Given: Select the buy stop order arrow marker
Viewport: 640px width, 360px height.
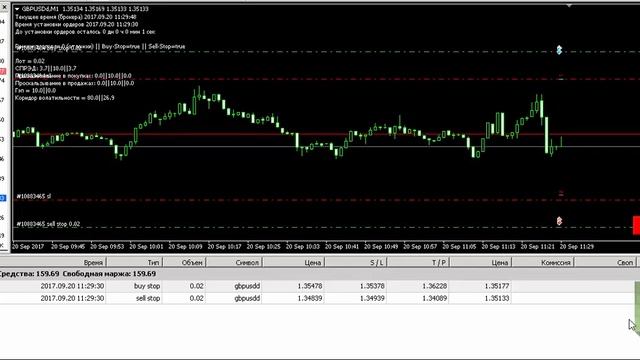Looking at the screenshot, I should point(559,50).
